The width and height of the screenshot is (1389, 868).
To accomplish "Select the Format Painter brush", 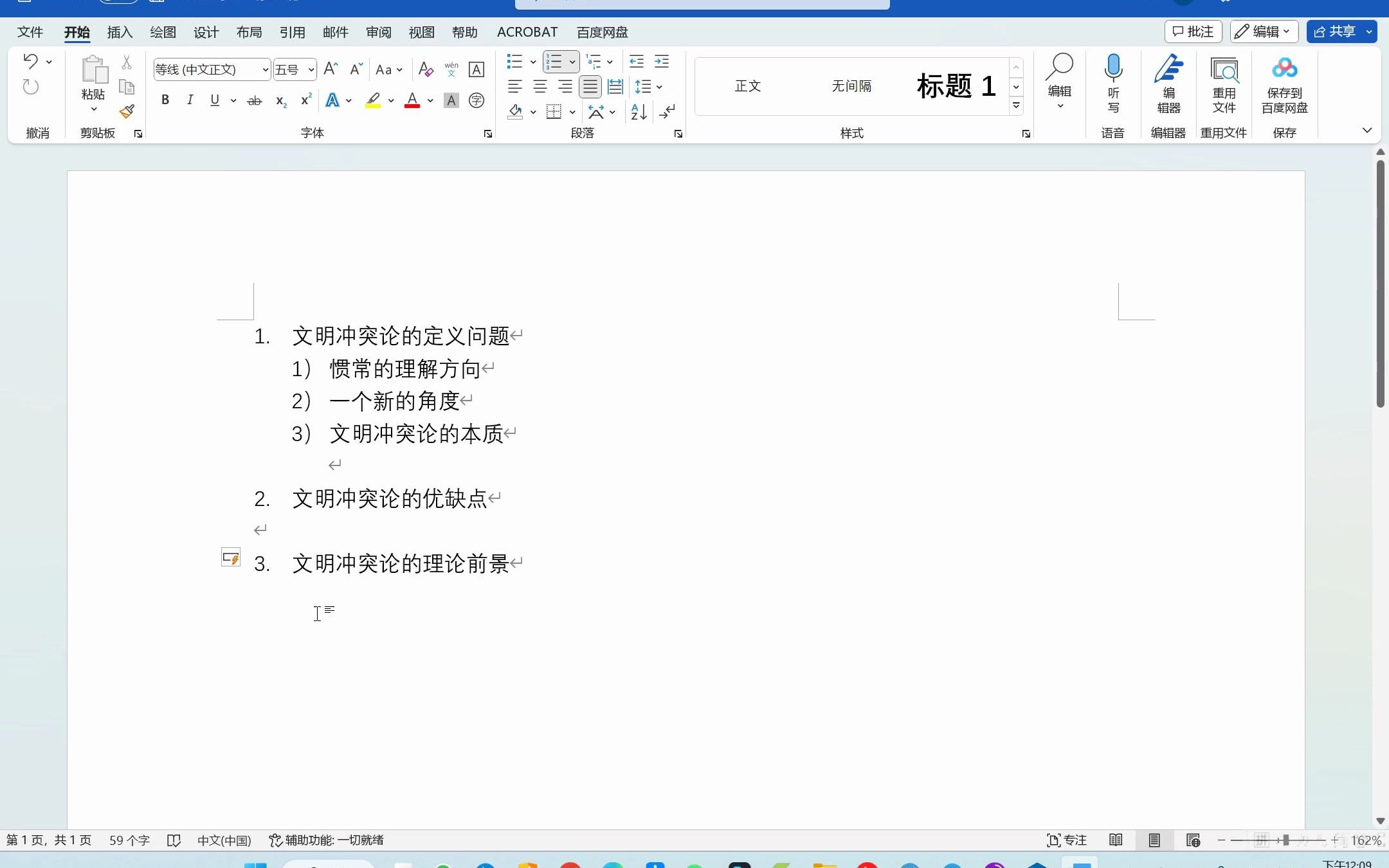I will [x=127, y=112].
